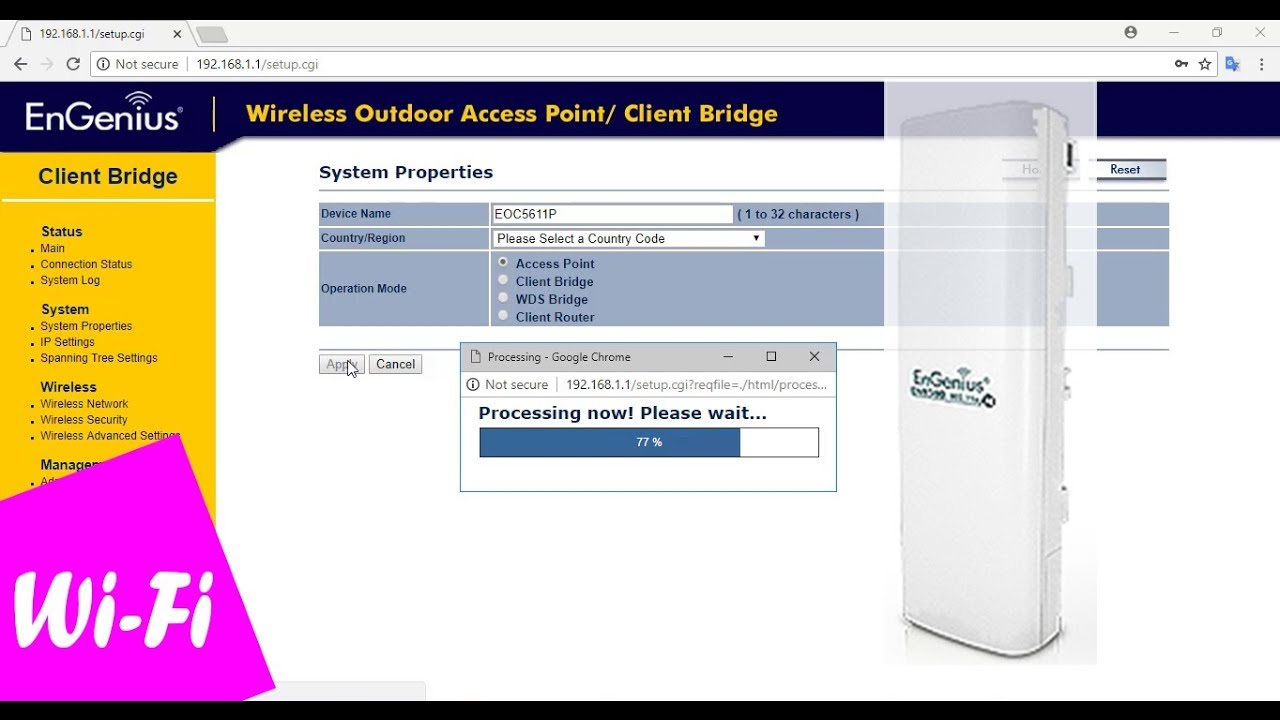Image resolution: width=1280 pixels, height=720 pixels.
Task: Click the Apply button
Action: tap(342, 364)
